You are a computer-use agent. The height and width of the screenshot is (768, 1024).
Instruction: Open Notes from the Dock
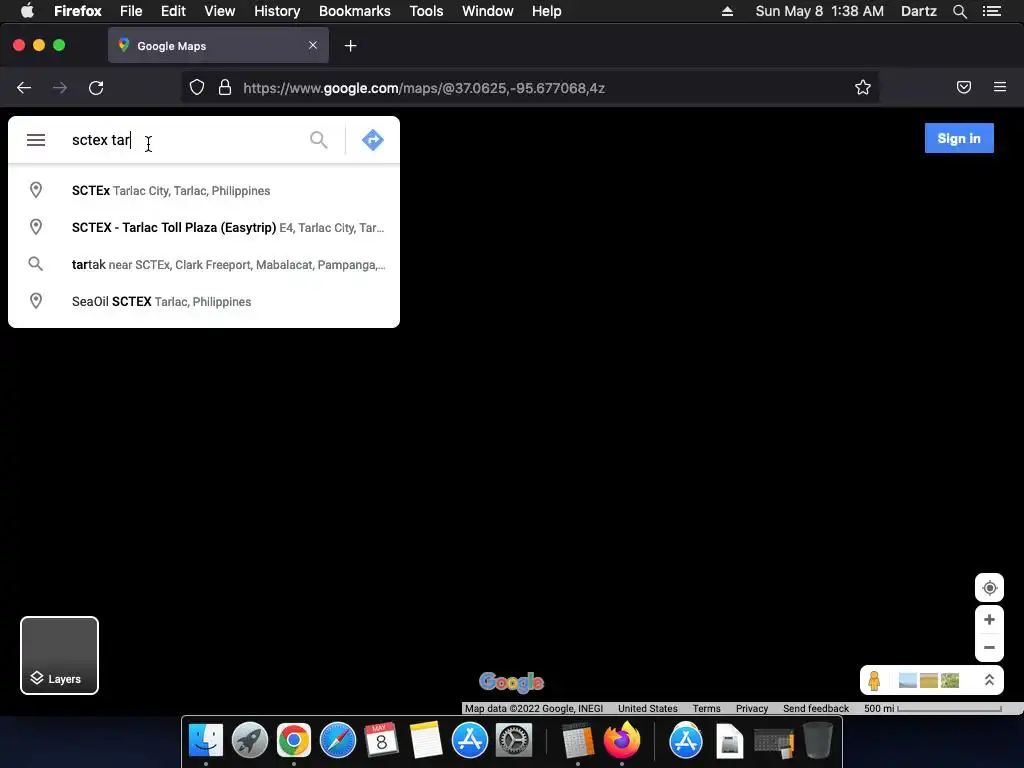tap(426, 741)
